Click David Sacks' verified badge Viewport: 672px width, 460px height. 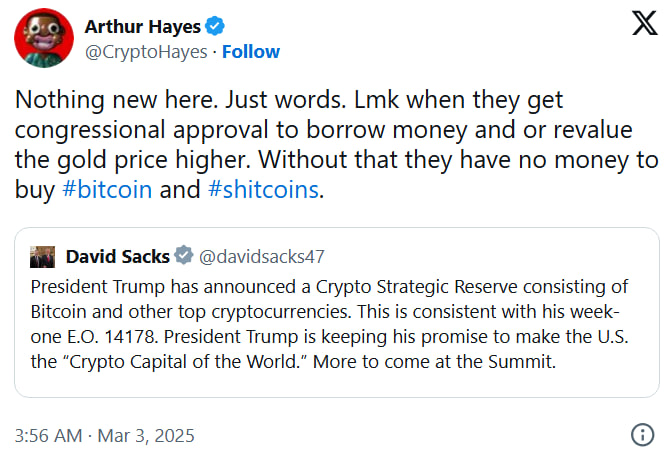coord(185,256)
